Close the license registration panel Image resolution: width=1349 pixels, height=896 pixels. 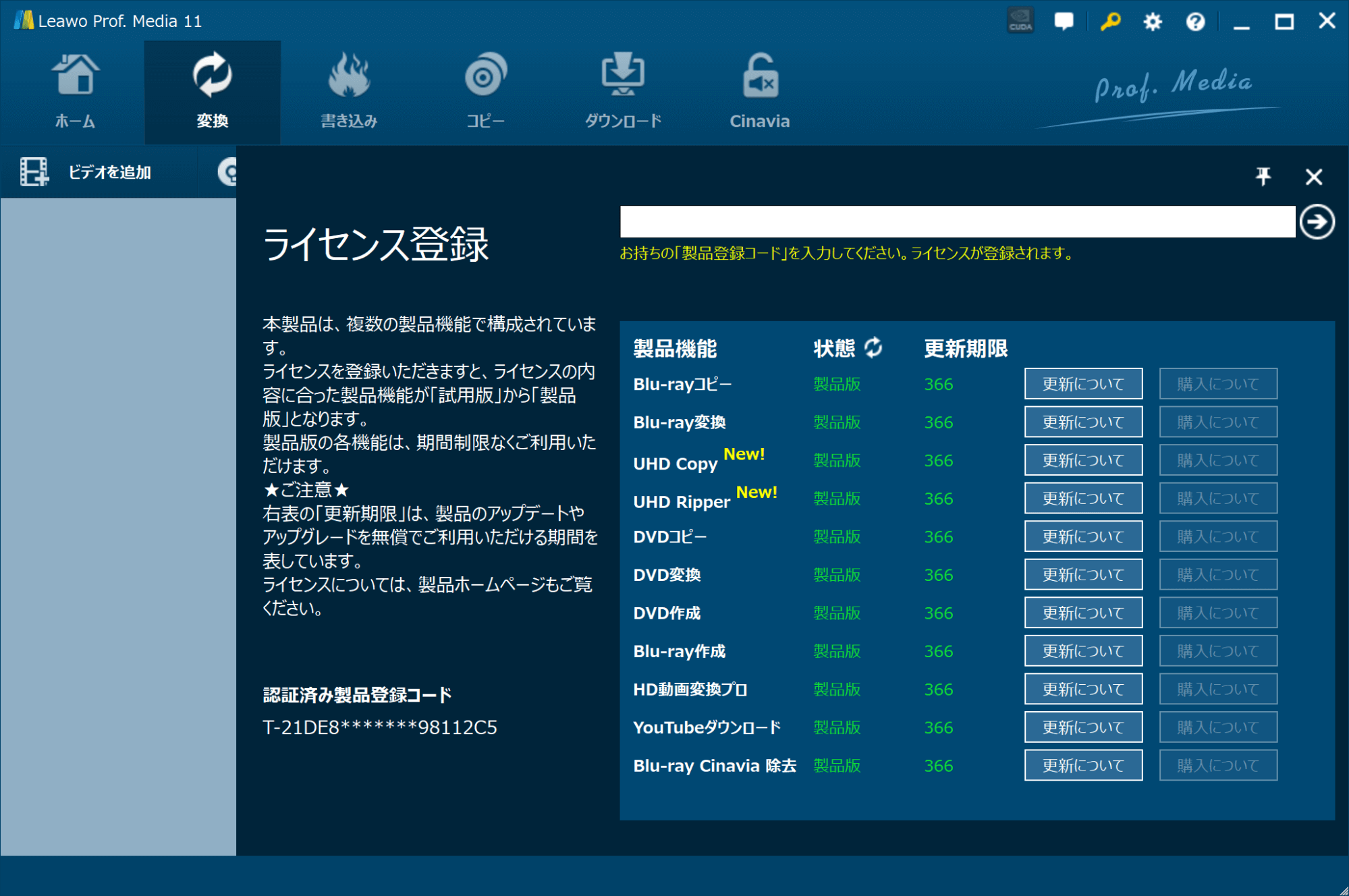coord(1313,177)
